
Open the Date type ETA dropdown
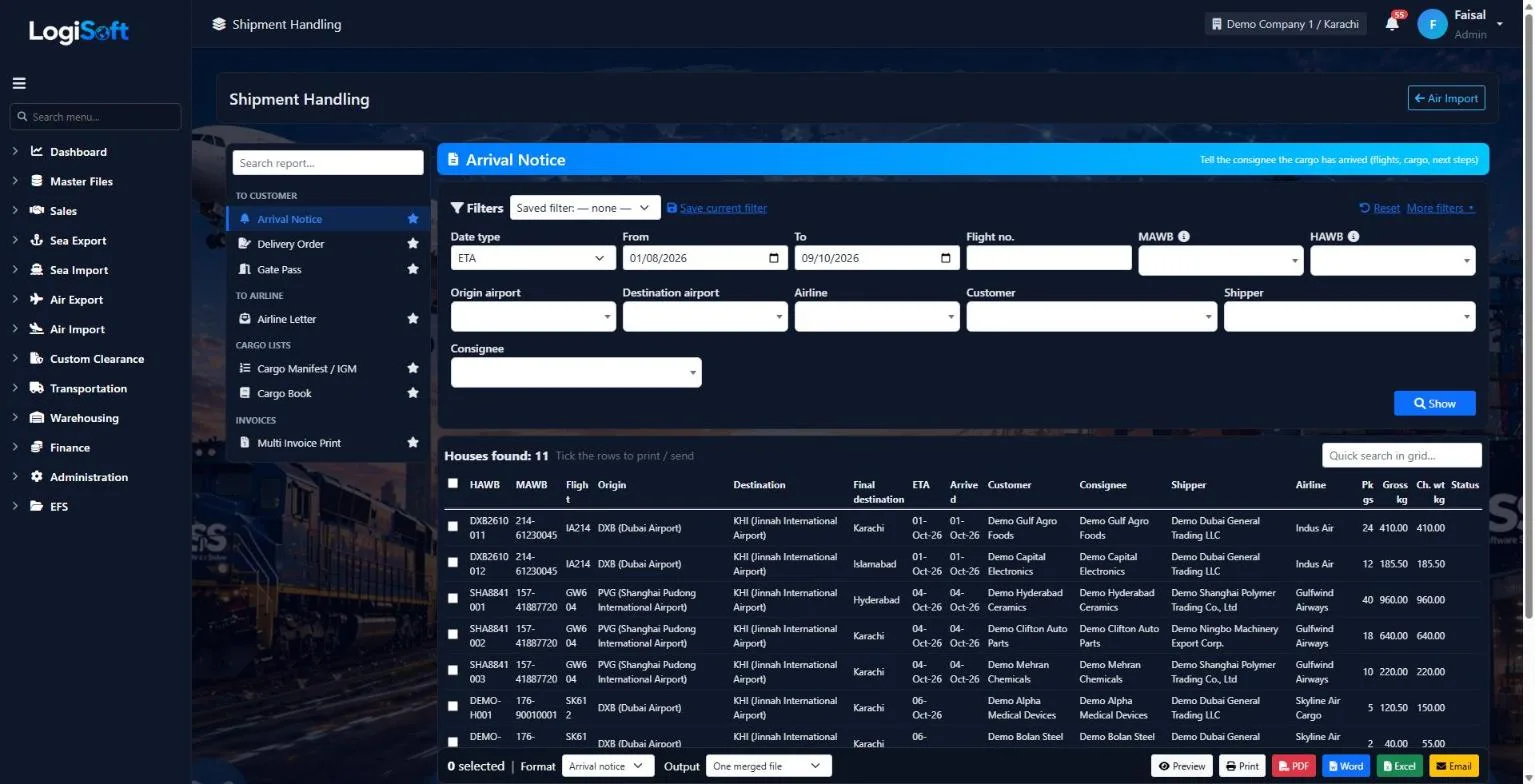click(533, 258)
